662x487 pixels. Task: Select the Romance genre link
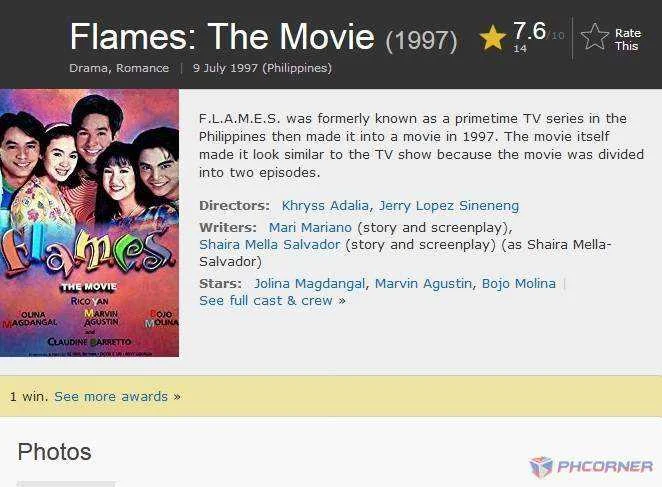[142, 68]
